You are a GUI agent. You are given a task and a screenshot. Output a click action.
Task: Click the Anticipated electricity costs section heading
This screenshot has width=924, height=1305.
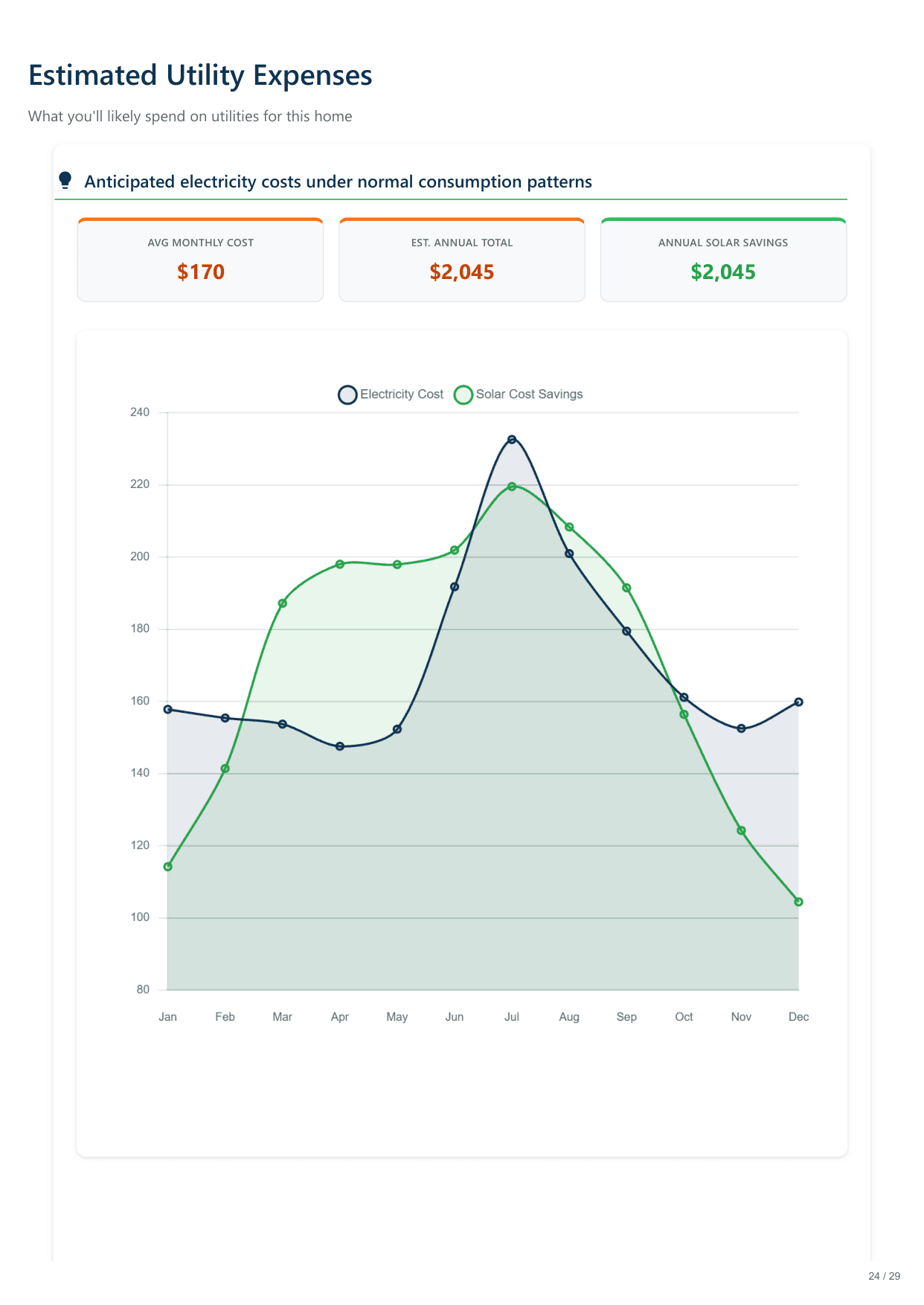(338, 182)
